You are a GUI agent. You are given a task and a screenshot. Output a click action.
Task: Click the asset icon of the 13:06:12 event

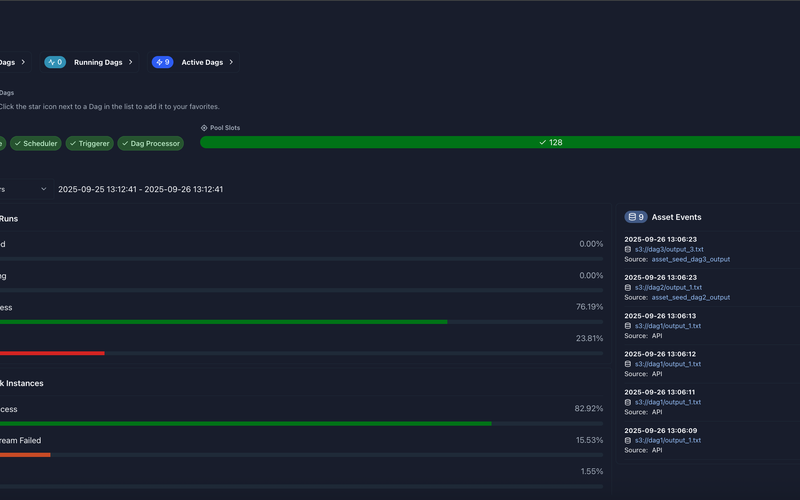[628, 364]
